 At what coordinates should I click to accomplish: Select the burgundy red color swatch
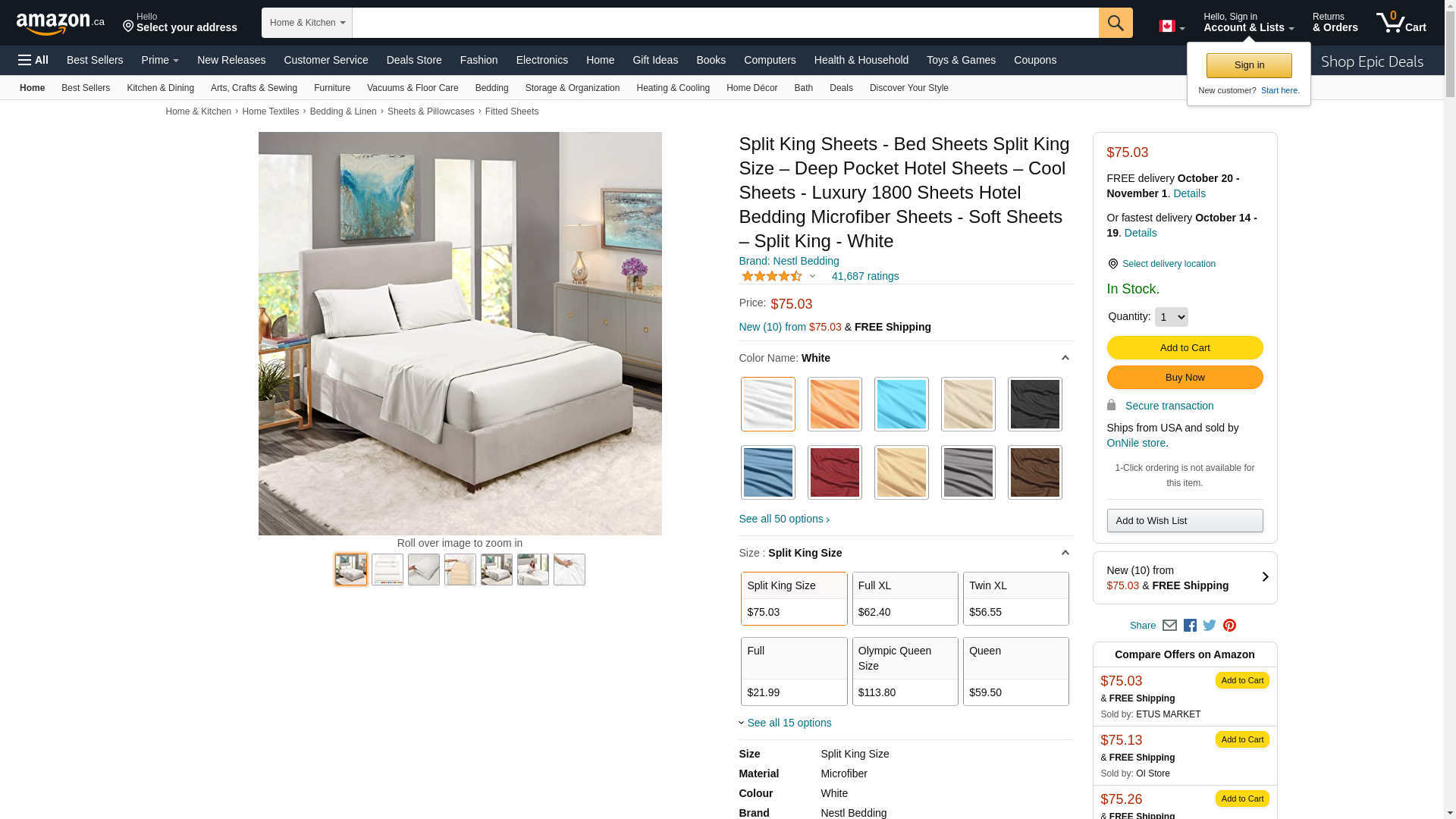tap(834, 472)
